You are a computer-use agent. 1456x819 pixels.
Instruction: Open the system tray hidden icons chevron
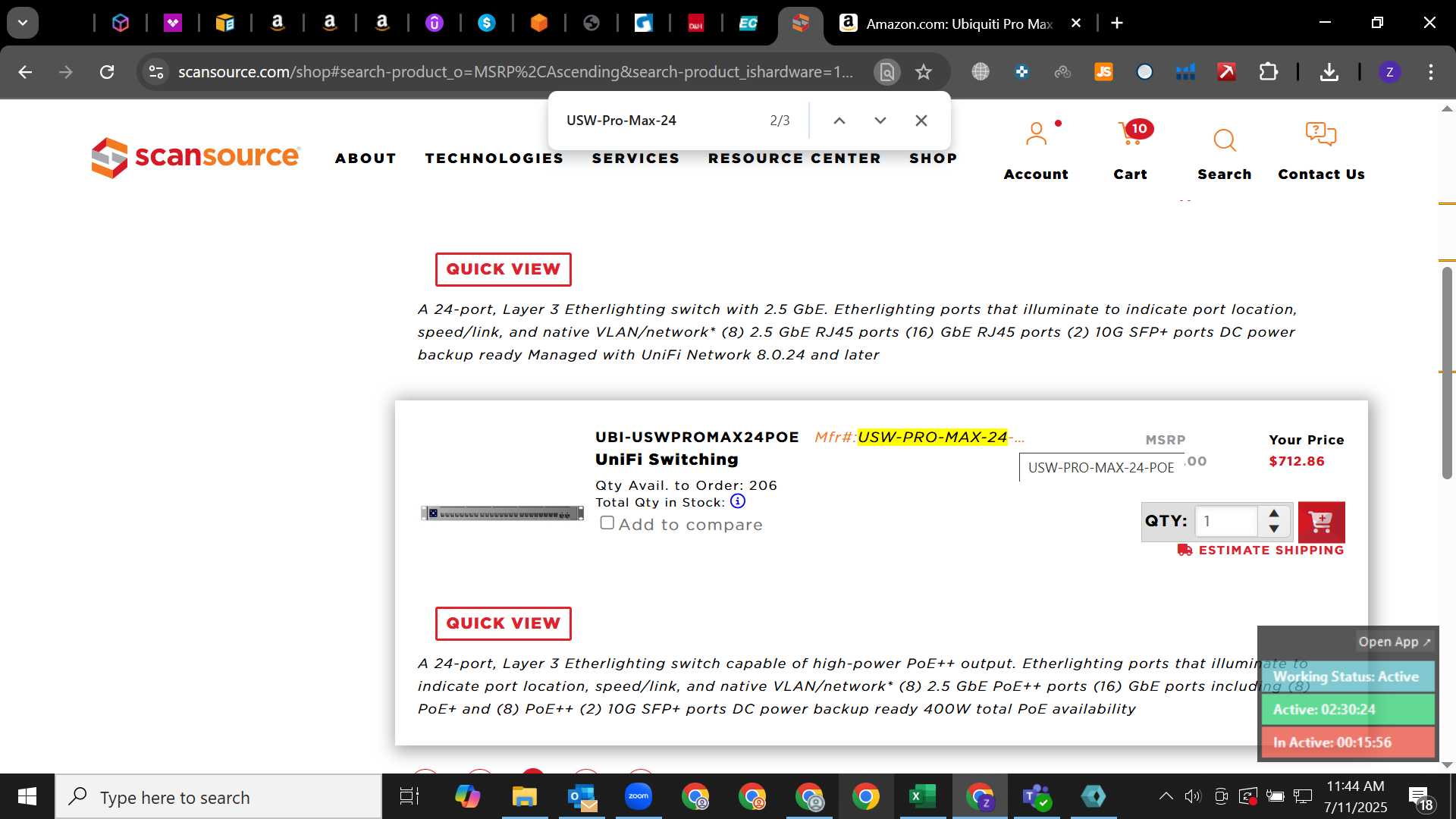[x=1166, y=796]
